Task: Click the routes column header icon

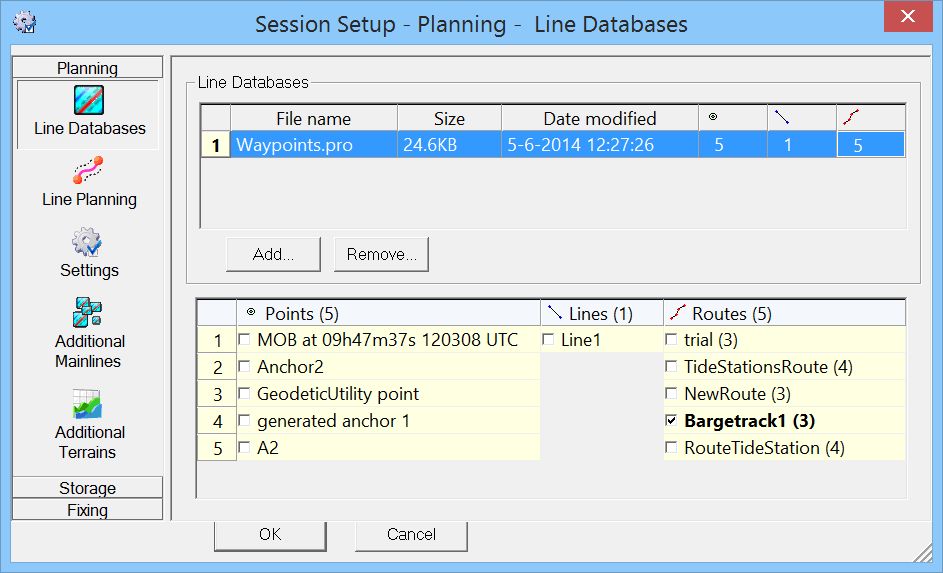Action: pos(851,117)
